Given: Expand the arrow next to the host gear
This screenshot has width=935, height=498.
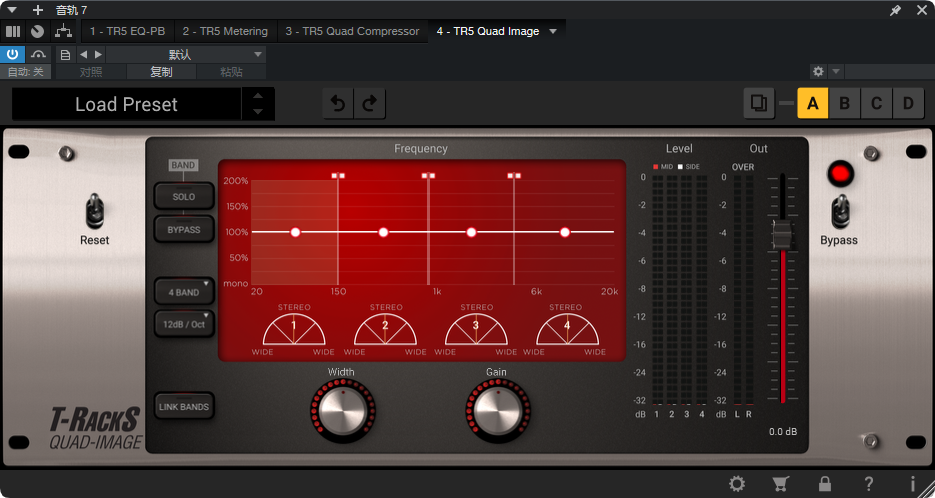Looking at the screenshot, I should pos(836,72).
